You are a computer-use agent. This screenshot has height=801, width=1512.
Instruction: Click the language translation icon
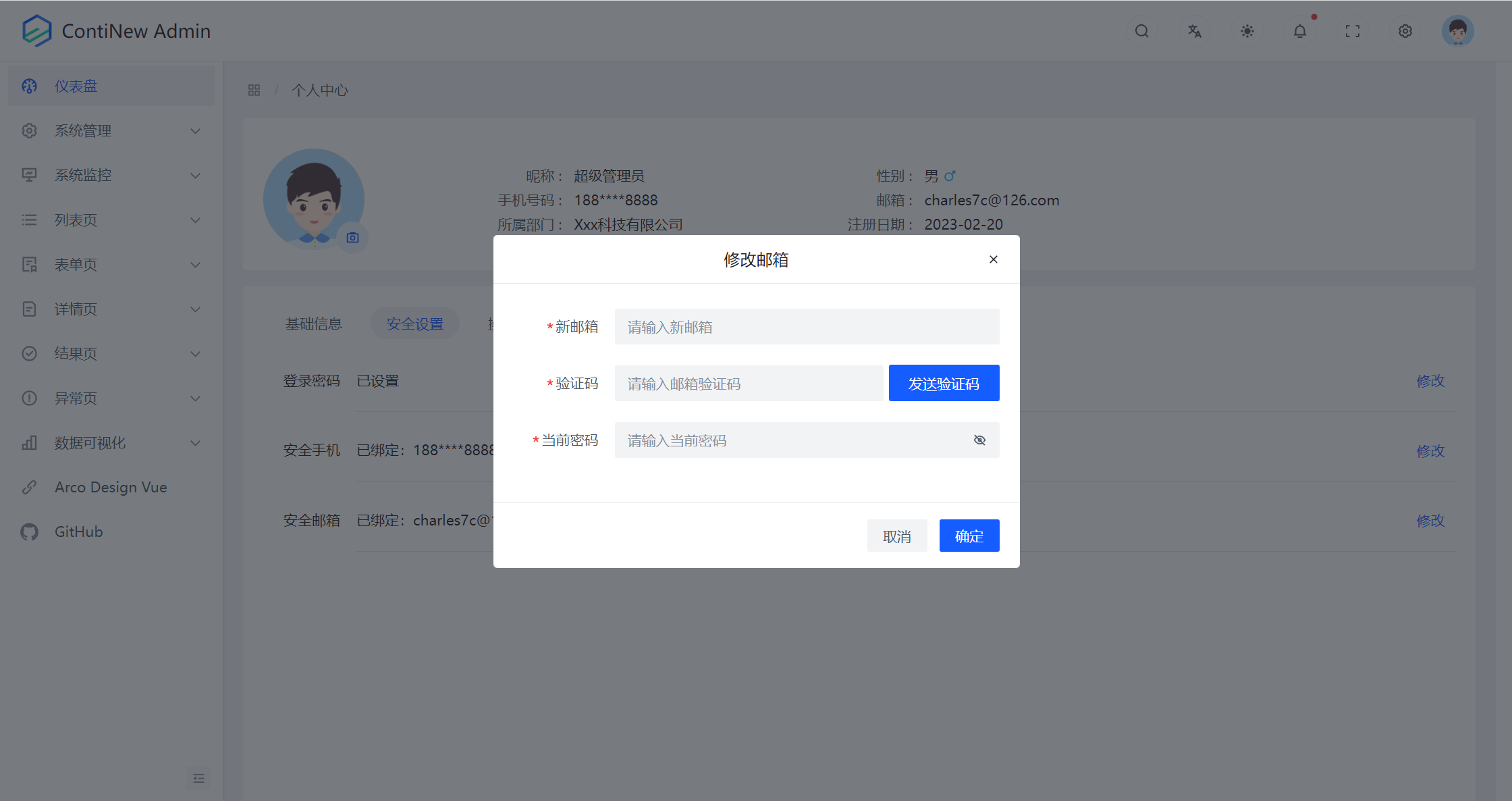click(x=1194, y=31)
